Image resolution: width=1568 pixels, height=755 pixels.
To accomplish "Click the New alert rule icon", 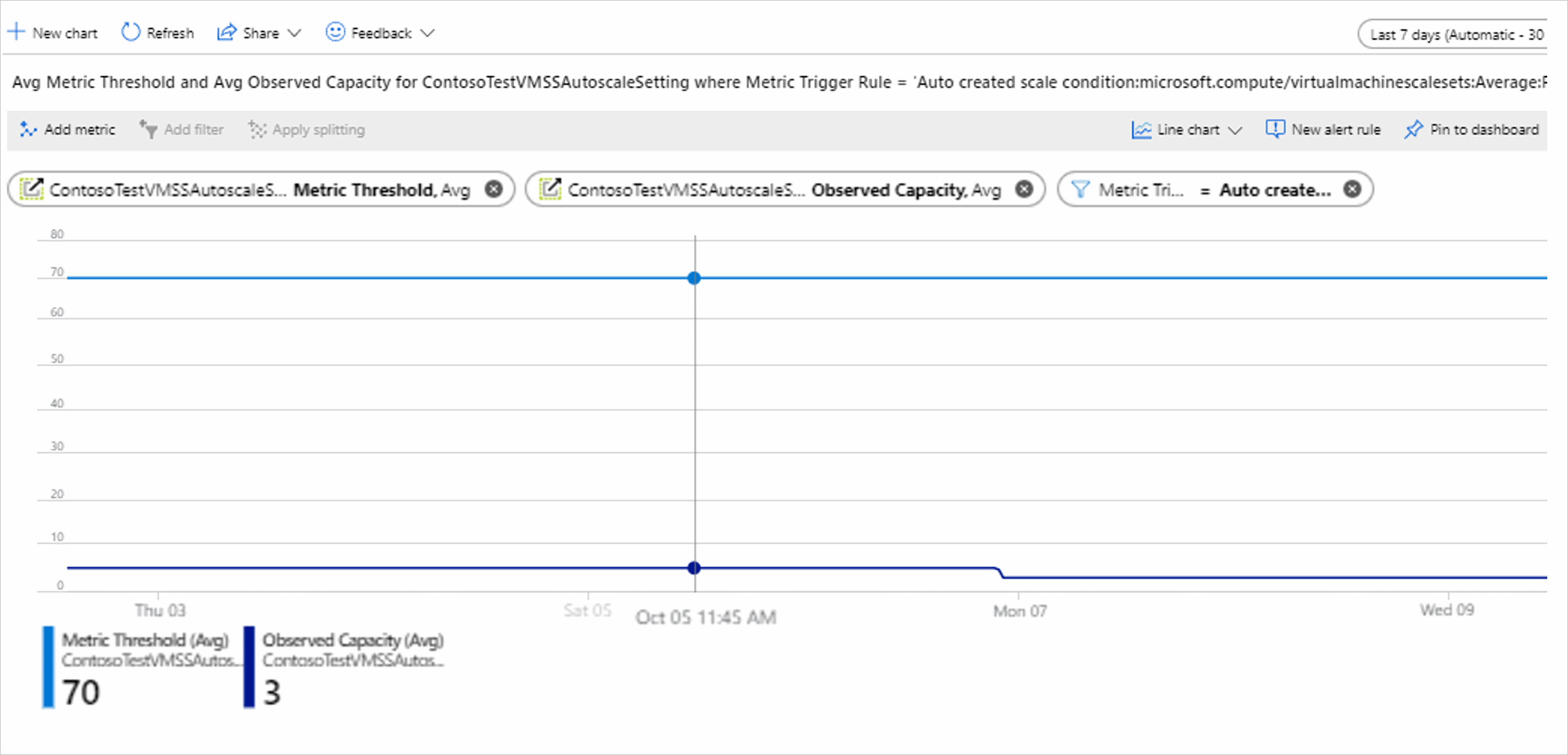I will 1275,129.
